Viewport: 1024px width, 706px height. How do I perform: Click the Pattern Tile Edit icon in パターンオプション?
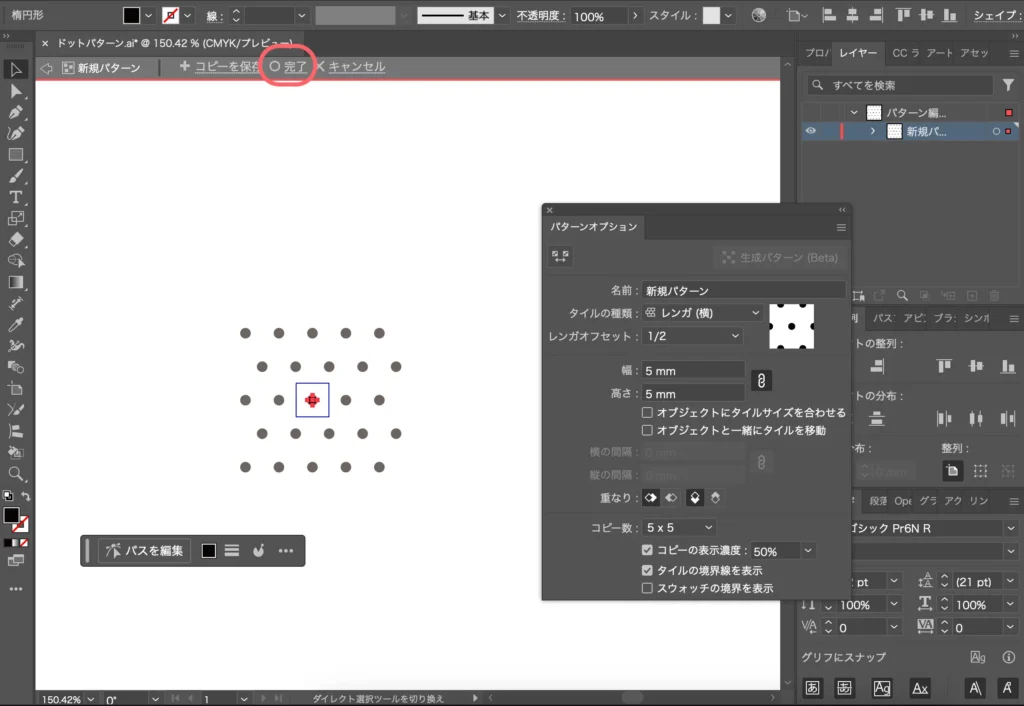click(561, 256)
